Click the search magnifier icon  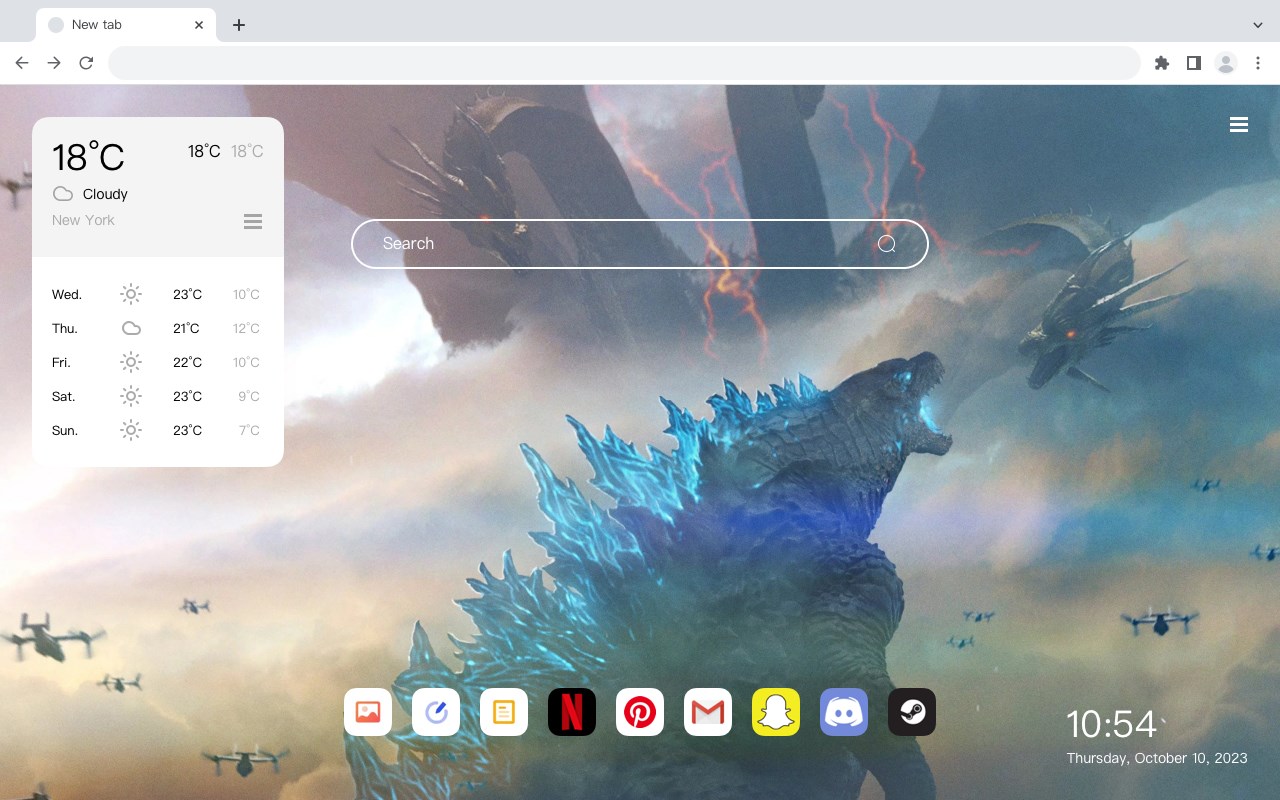tap(887, 244)
